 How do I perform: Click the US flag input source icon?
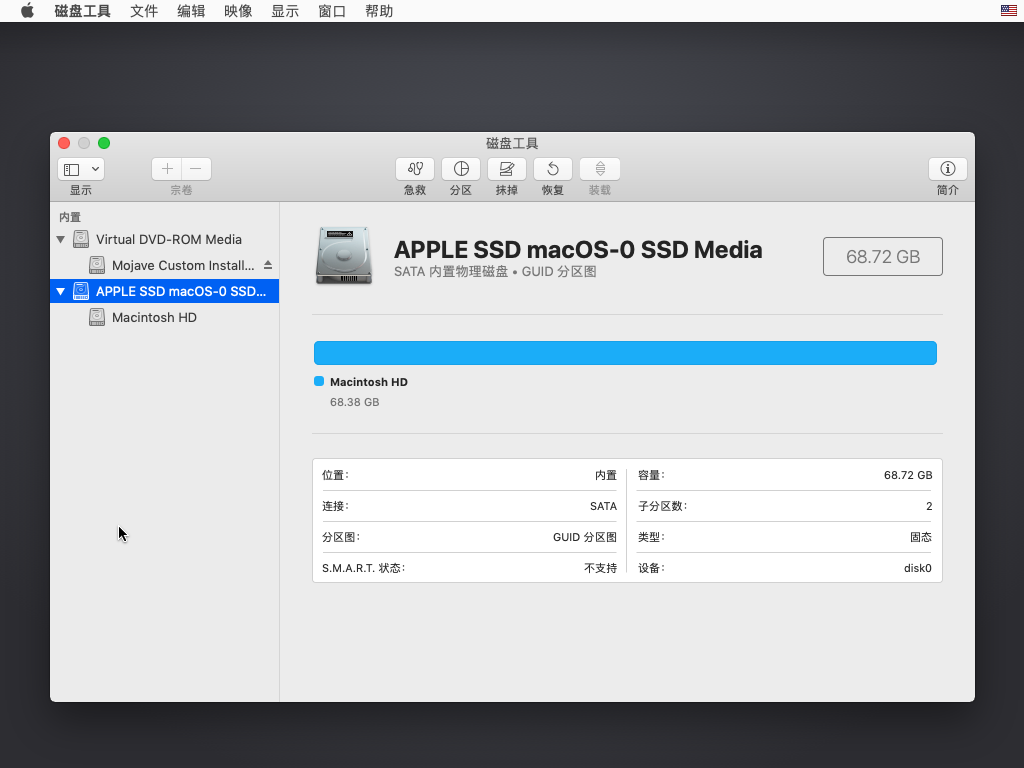tap(1008, 10)
